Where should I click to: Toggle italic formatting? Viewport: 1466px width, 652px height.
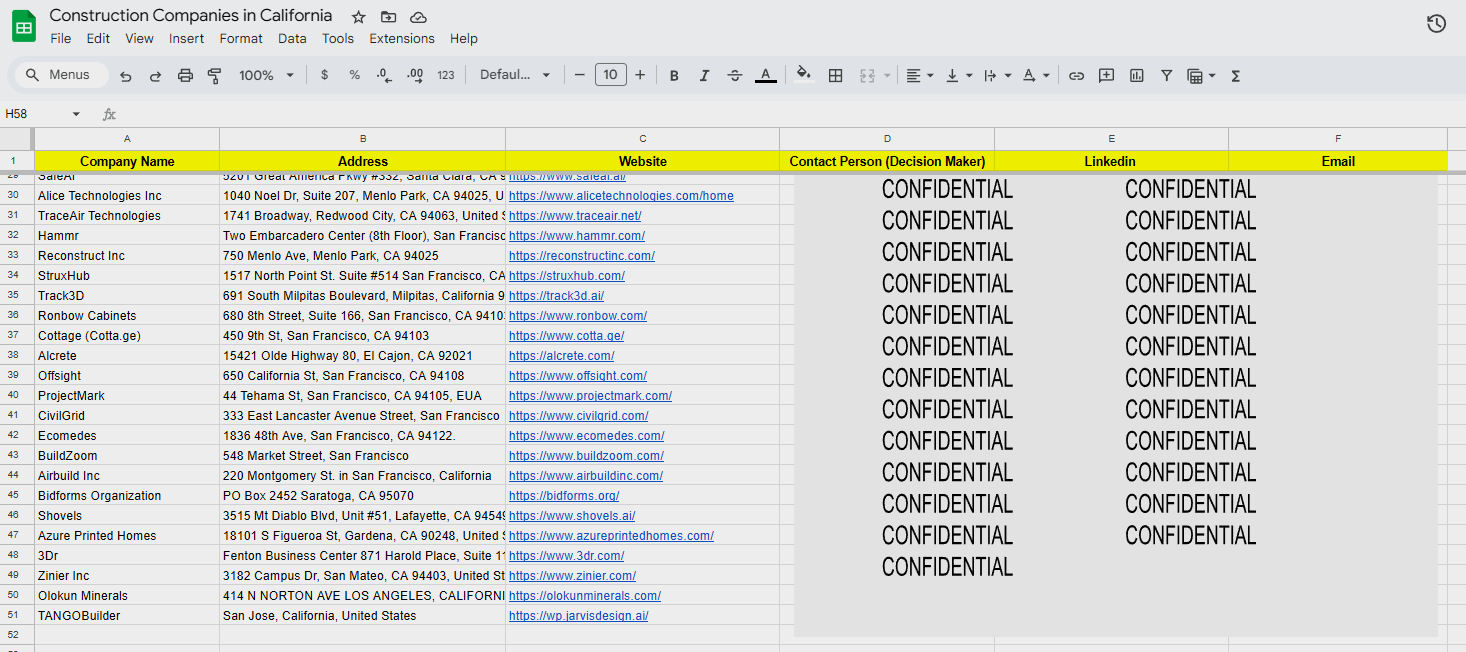coord(704,75)
